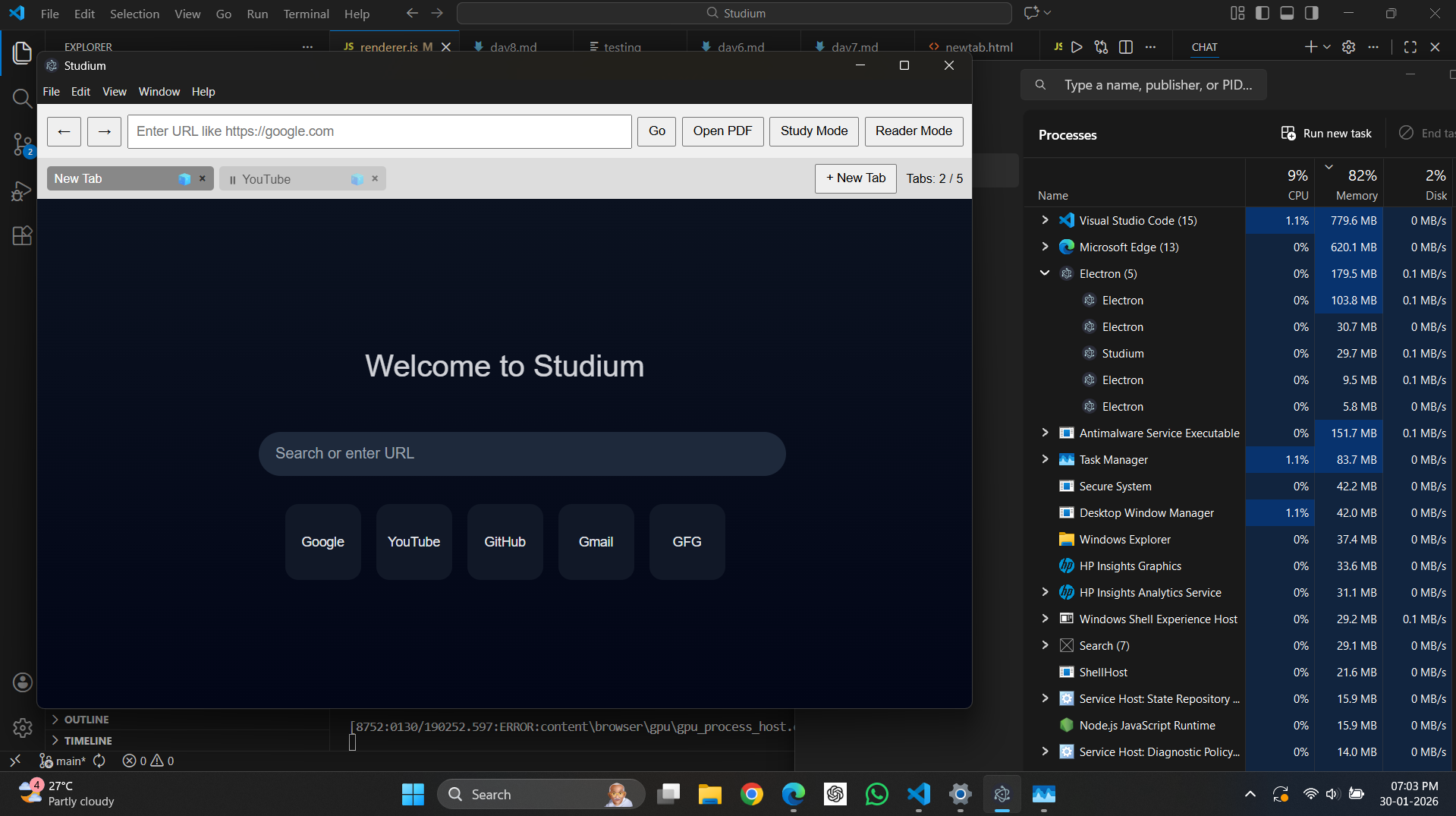Collapse the Electron process group

1045,273
